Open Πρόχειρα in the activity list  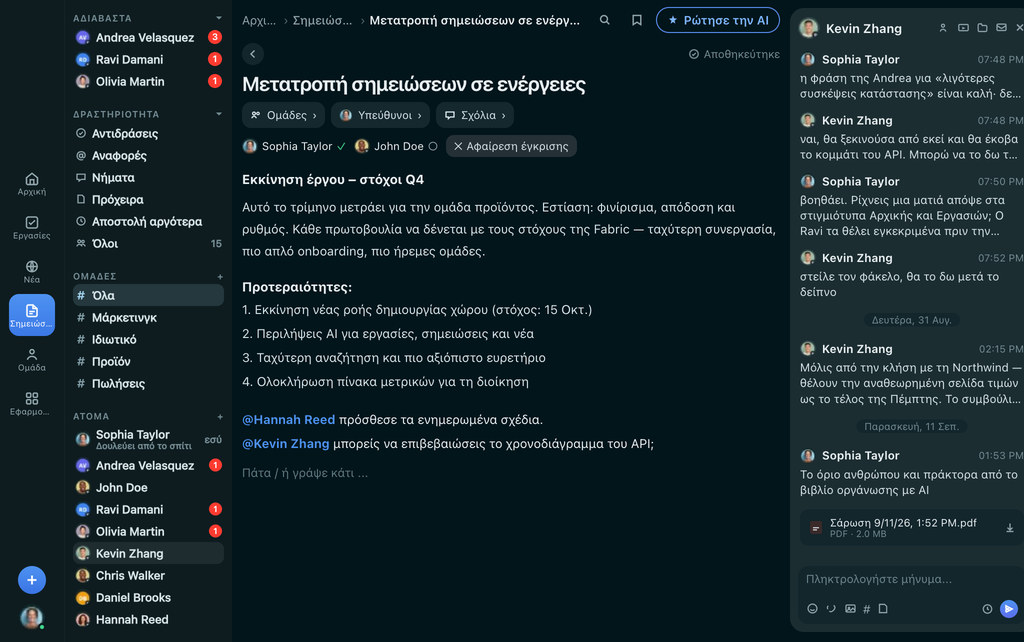(148, 199)
